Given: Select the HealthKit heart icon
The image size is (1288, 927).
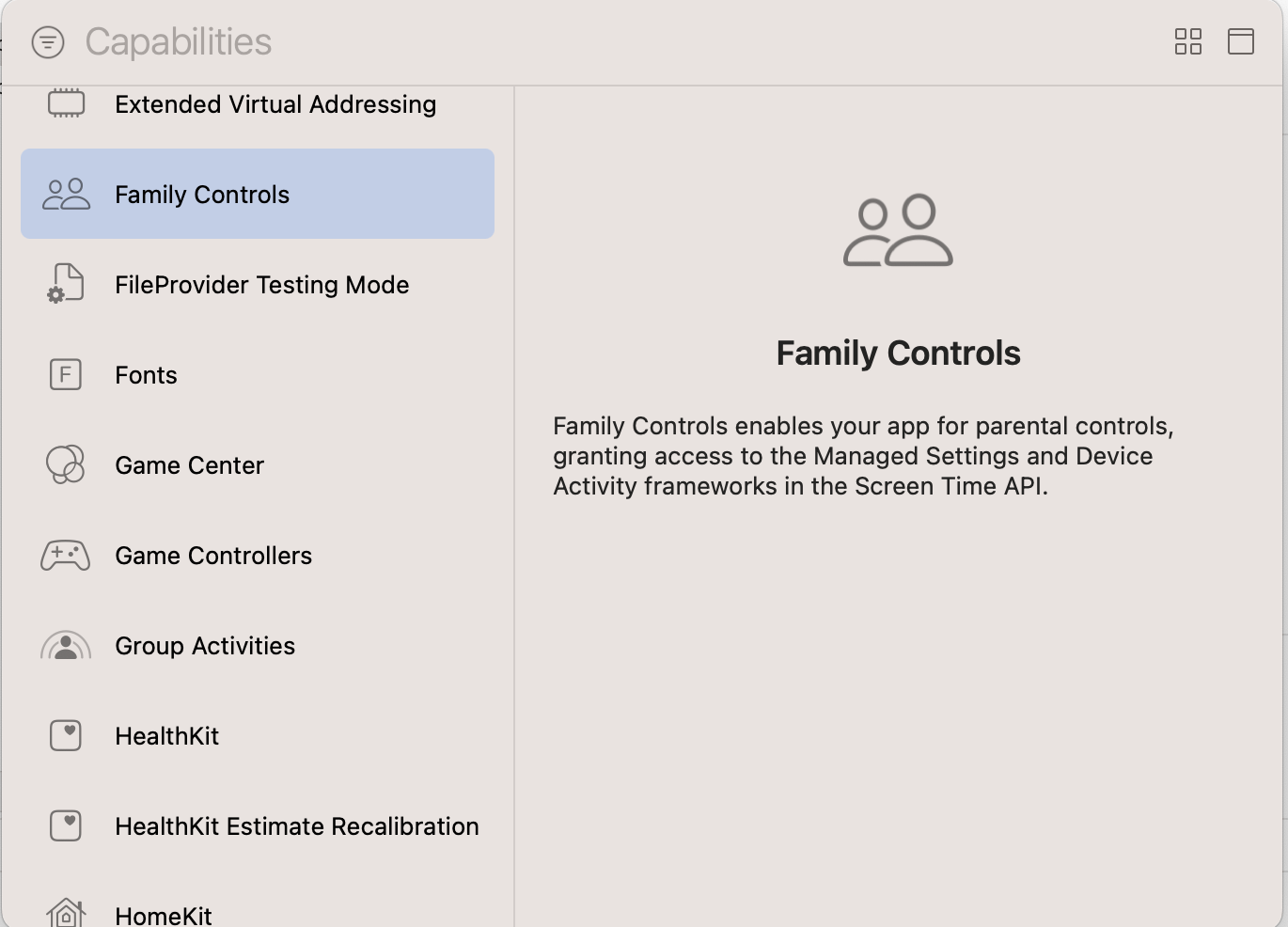Looking at the screenshot, I should click(64, 735).
